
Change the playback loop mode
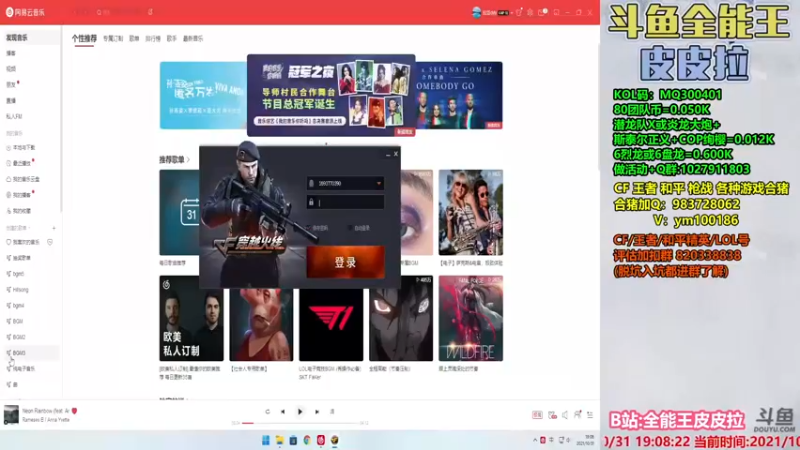coord(267,412)
